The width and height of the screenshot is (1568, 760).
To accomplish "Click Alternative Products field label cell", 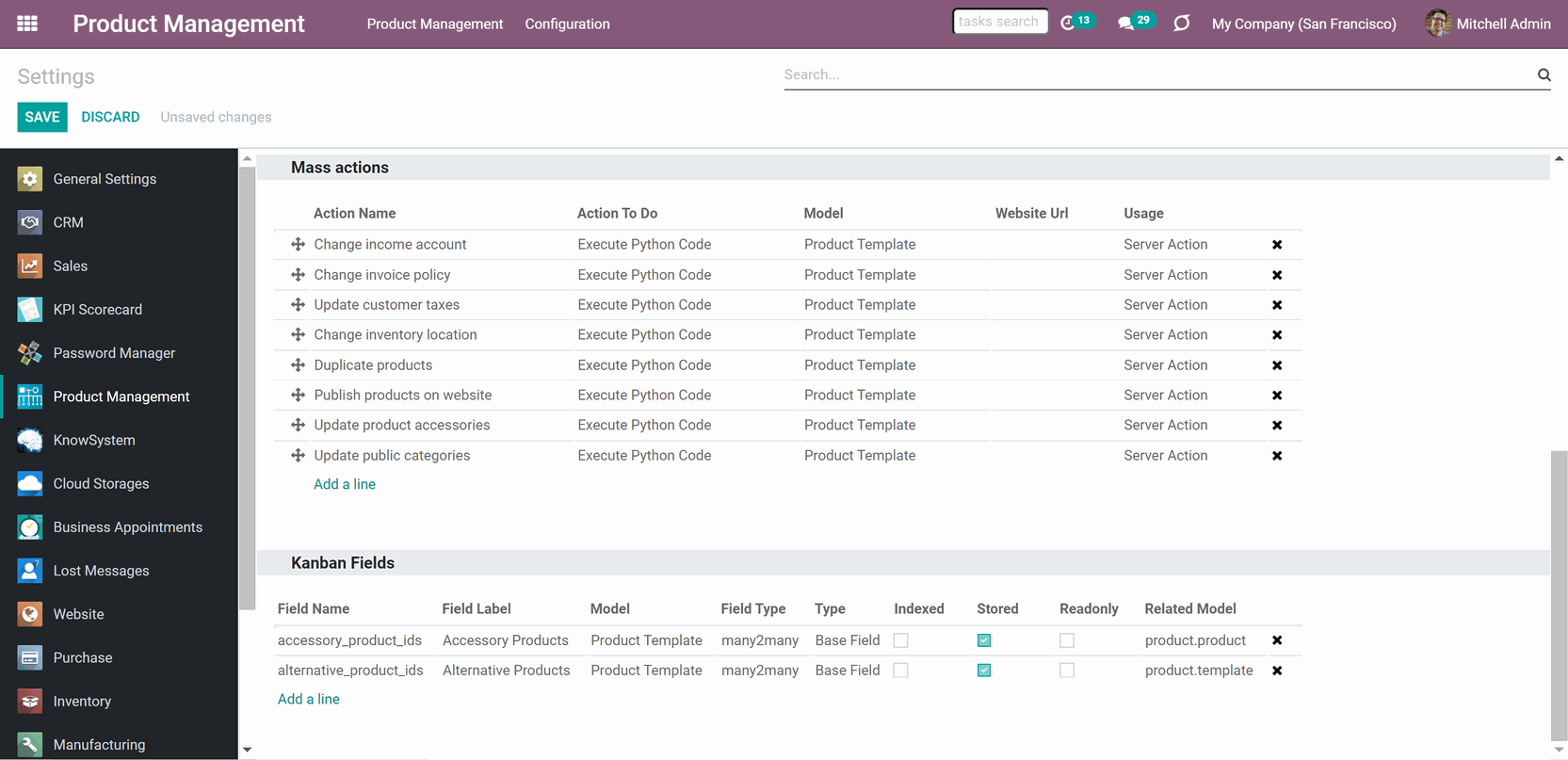I will coord(507,671).
